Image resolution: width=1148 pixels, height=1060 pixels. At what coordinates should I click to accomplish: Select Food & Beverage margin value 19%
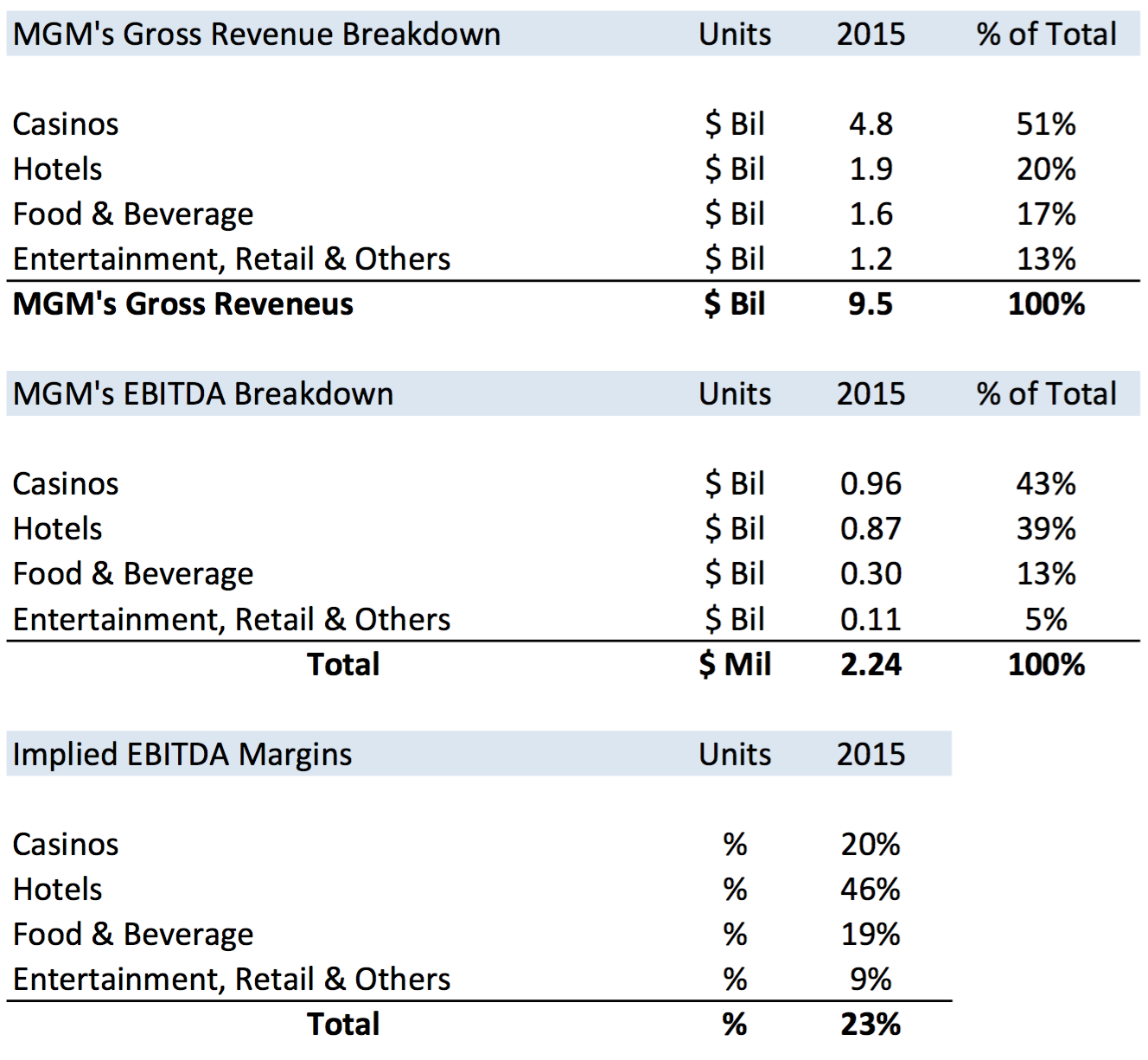871,935
